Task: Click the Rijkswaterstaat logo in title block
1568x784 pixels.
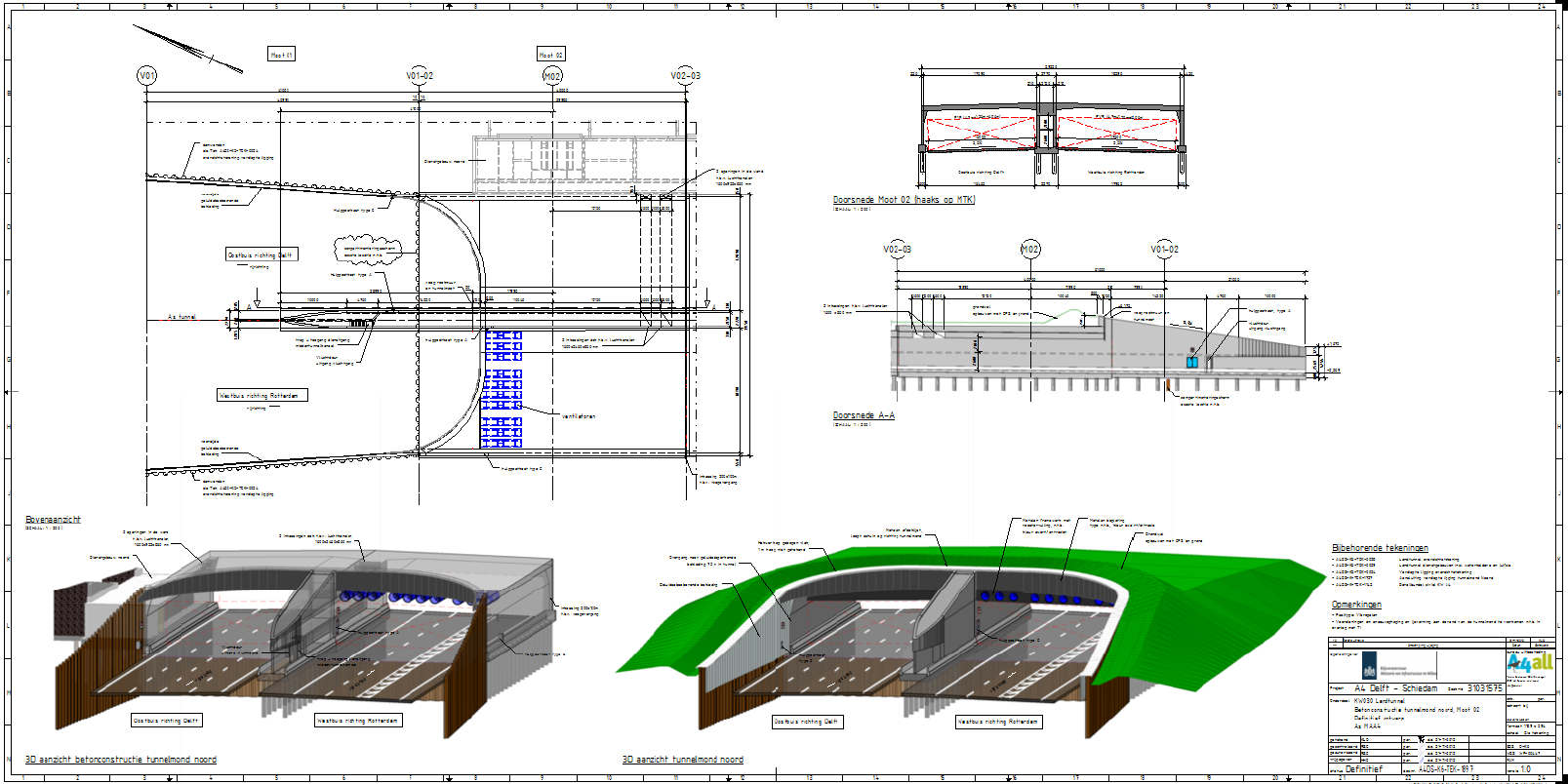Action: tap(1399, 665)
